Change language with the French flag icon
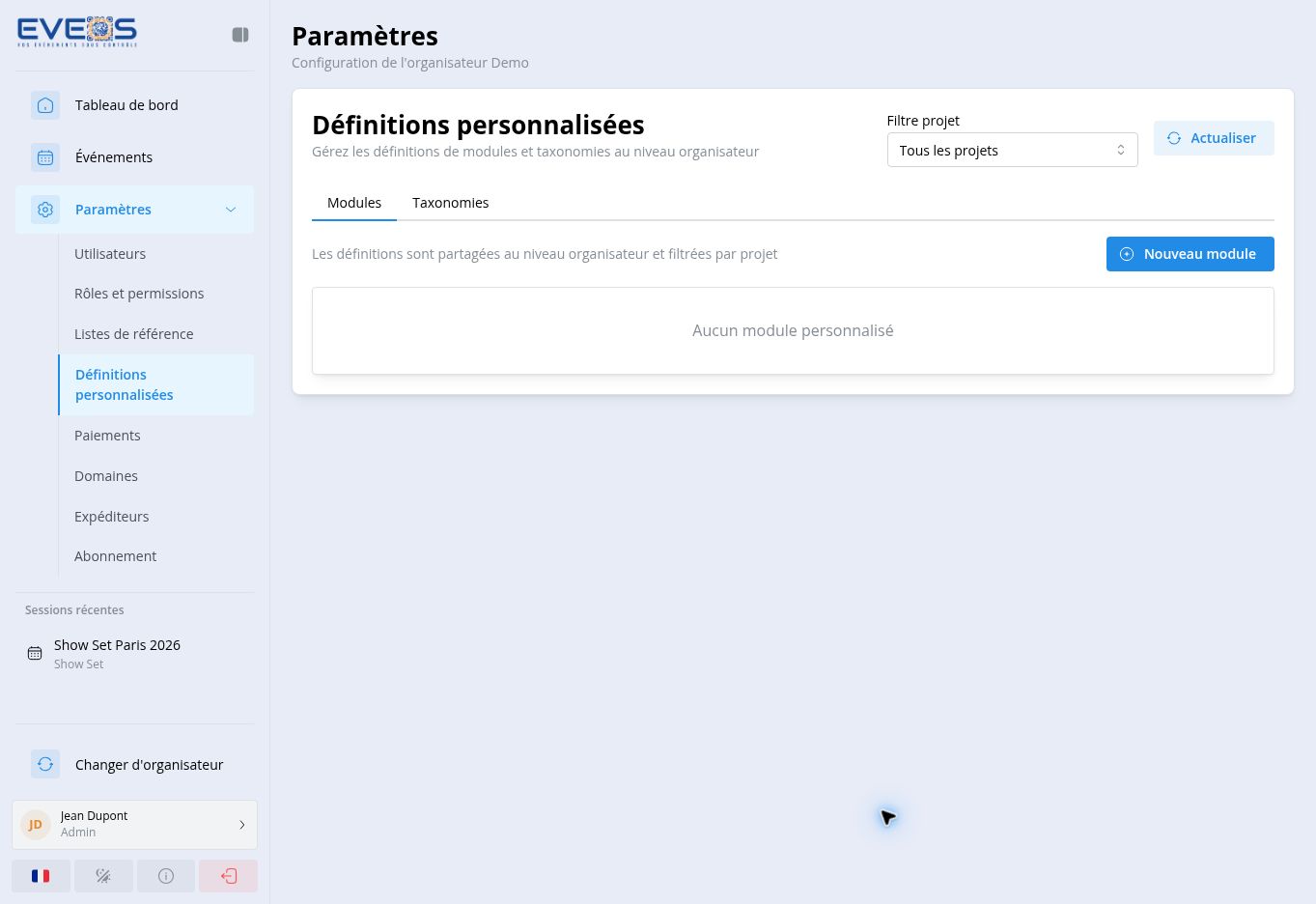 pos(41,876)
